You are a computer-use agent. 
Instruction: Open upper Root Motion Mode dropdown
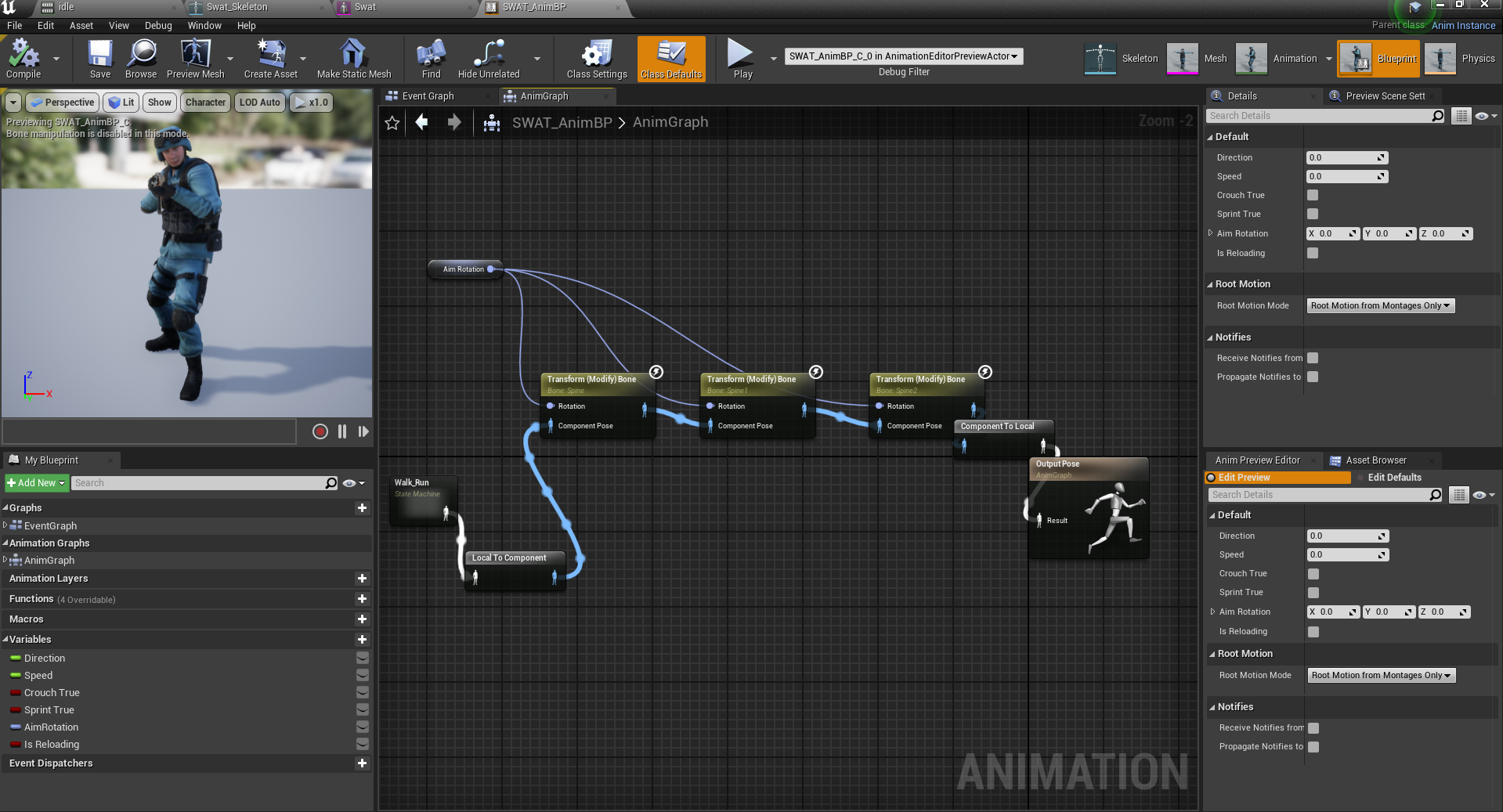(x=1380, y=305)
